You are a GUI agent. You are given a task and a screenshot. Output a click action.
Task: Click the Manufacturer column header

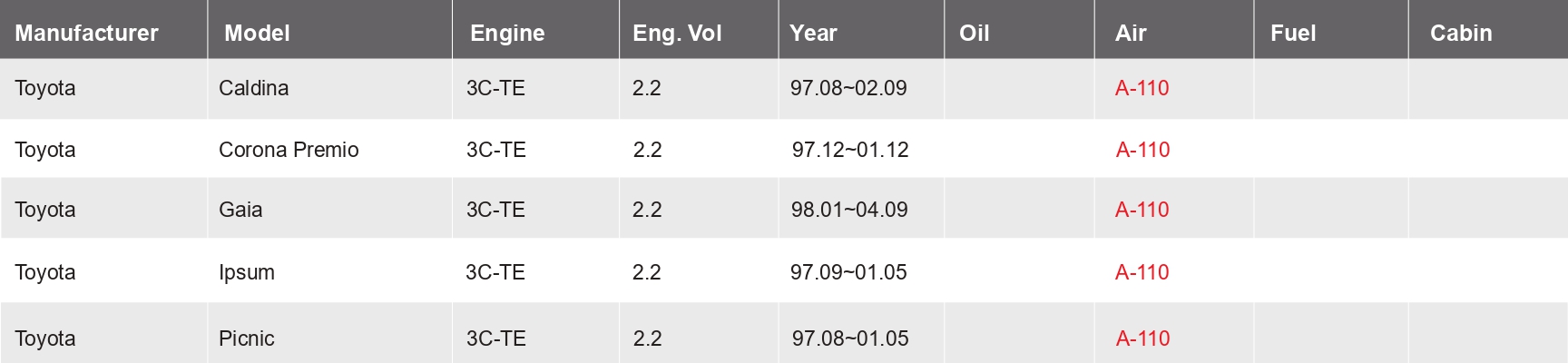[86, 34]
